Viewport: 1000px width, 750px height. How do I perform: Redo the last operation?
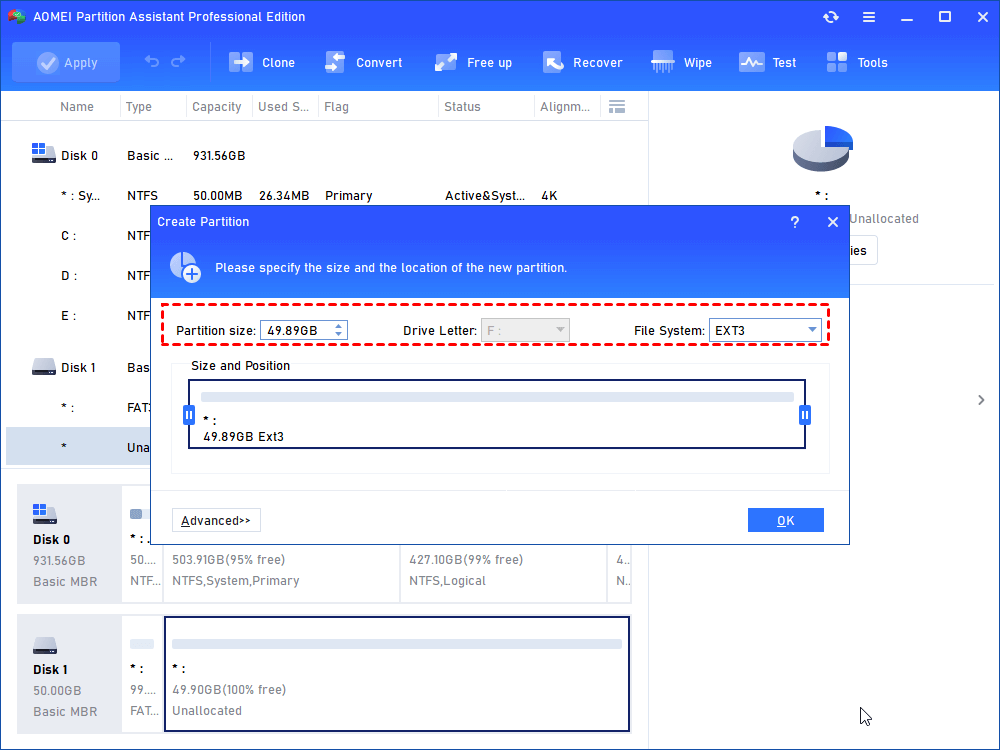(x=178, y=61)
